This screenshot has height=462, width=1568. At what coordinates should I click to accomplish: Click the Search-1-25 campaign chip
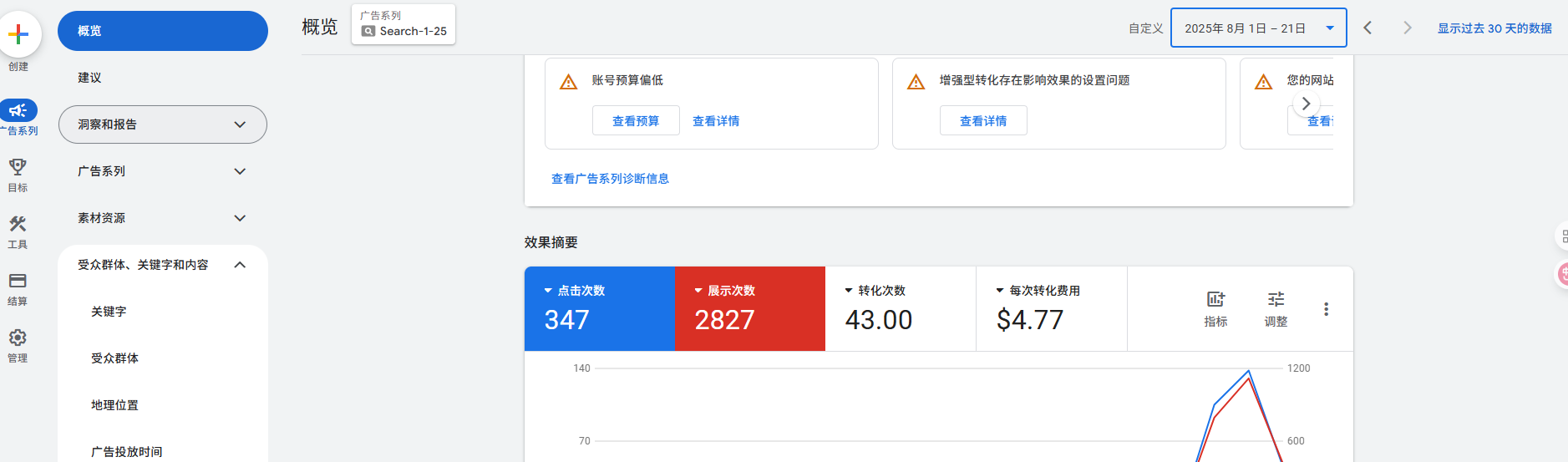click(403, 24)
